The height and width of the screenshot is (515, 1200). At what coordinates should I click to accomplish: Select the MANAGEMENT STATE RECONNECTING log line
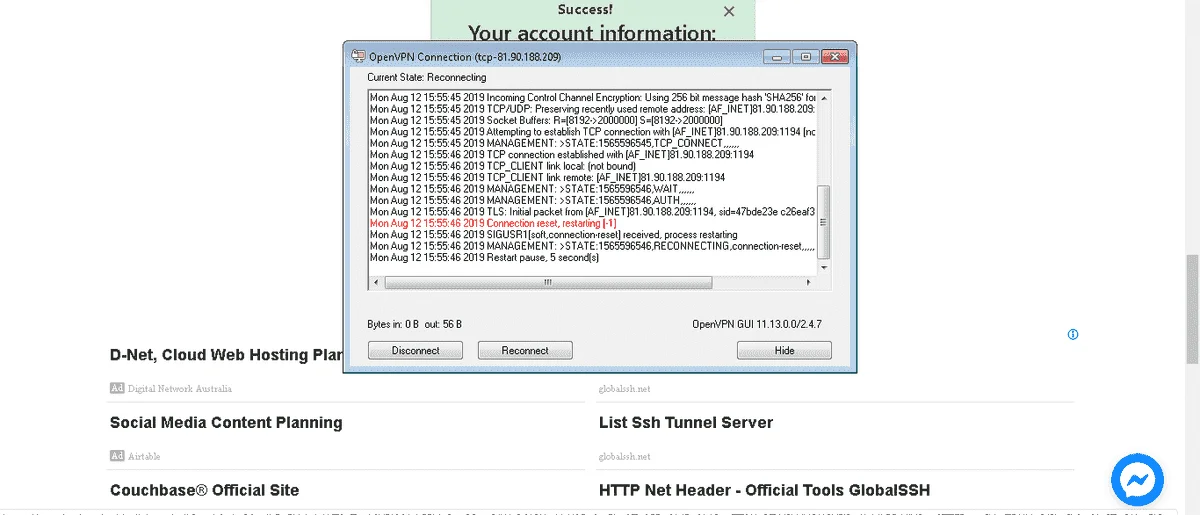(x=593, y=245)
